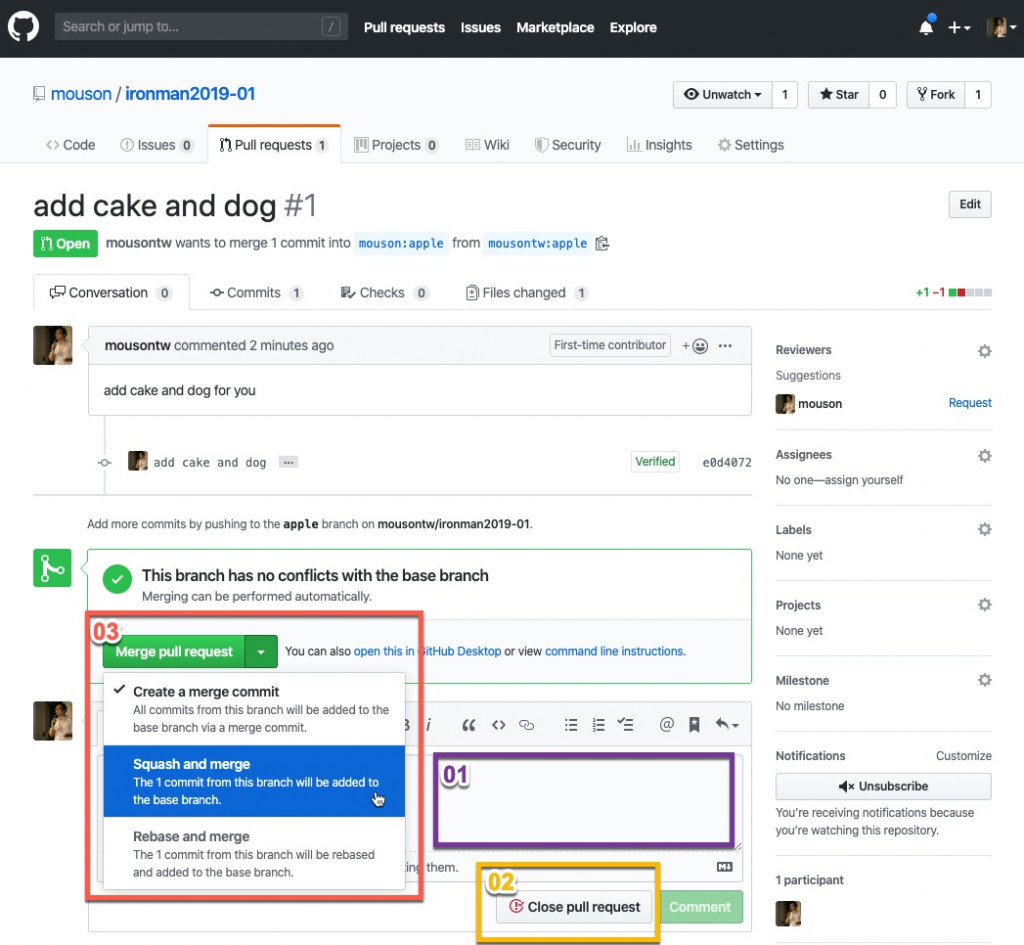This screenshot has width=1024, height=945.
Task: Add a bulleted list
Action: point(570,725)
